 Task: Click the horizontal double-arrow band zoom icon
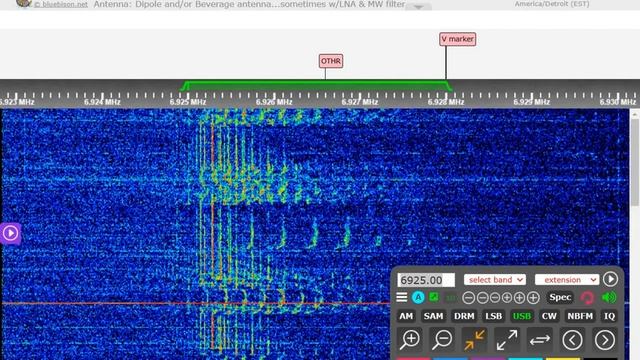(540, 340)
